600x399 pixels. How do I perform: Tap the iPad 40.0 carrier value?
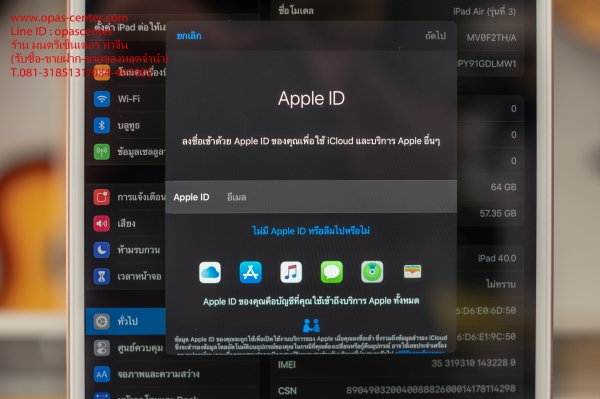pos(497,258)
